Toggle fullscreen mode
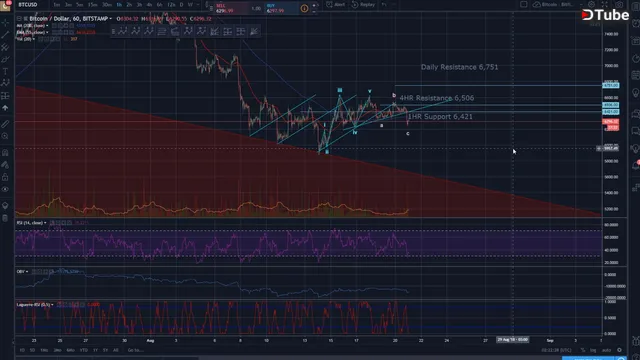Screen dimensions: 640x360 coord(605,4)
